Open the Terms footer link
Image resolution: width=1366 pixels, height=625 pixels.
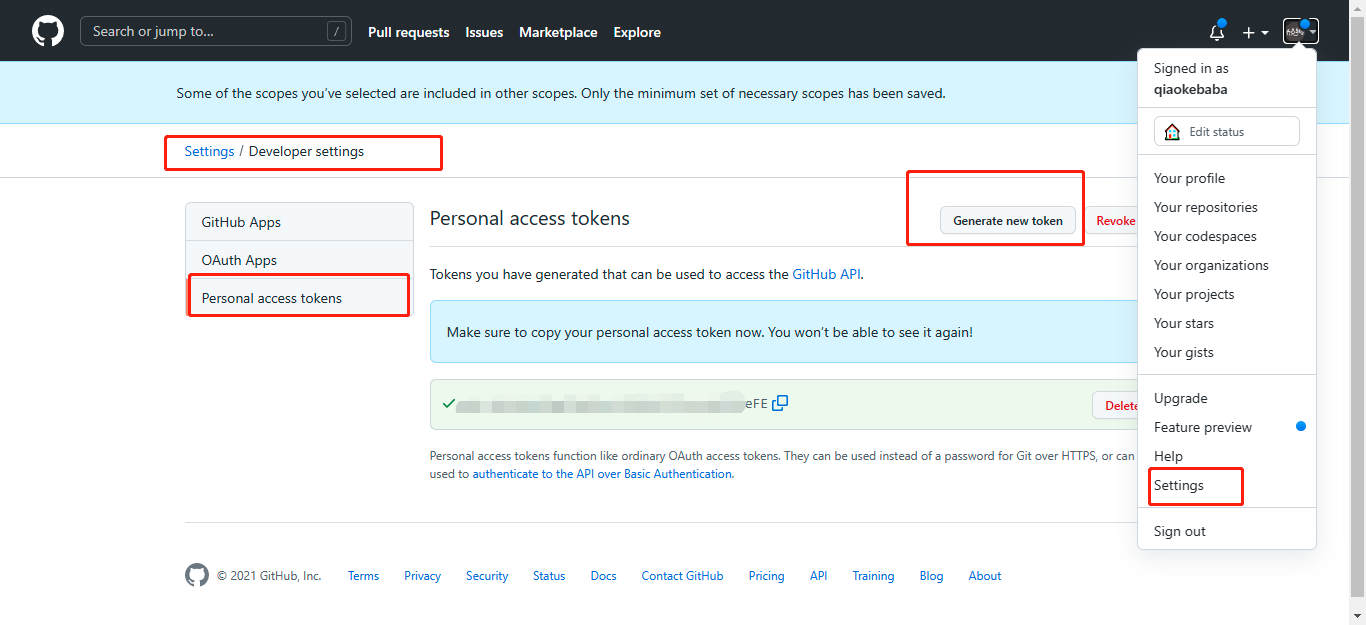coord(363,576)
